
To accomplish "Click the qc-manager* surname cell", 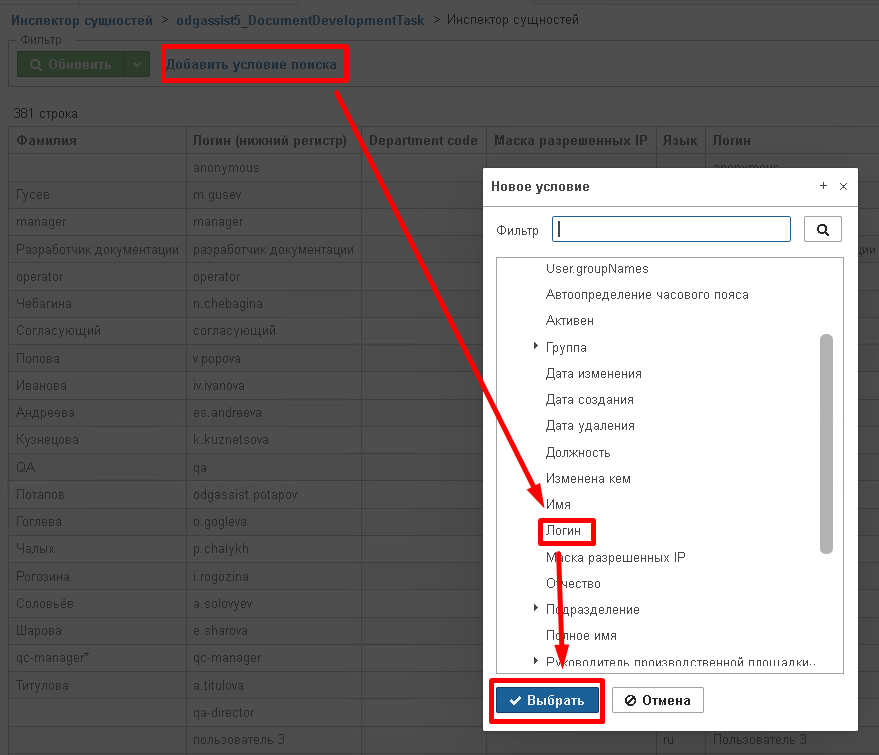I will click(97, 657).
